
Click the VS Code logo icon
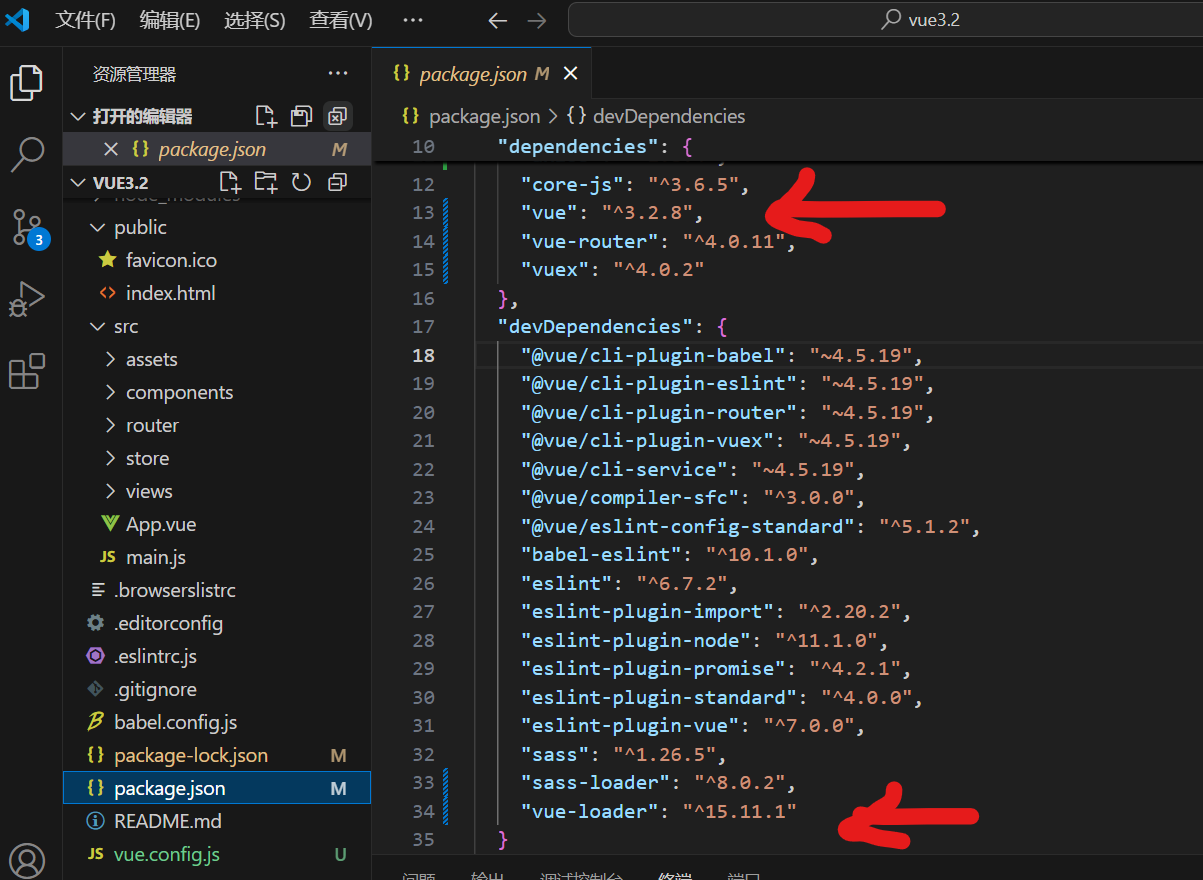[x=17, y=20]
